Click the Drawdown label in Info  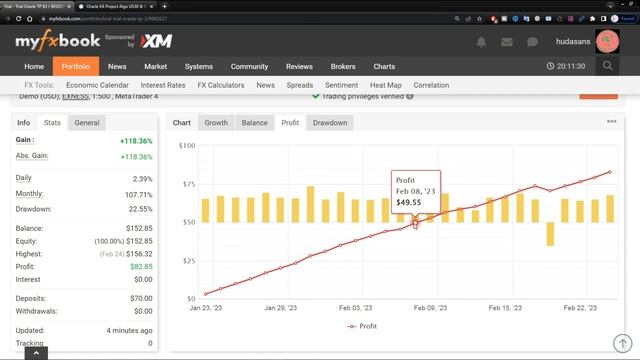[x=33, y=209]
